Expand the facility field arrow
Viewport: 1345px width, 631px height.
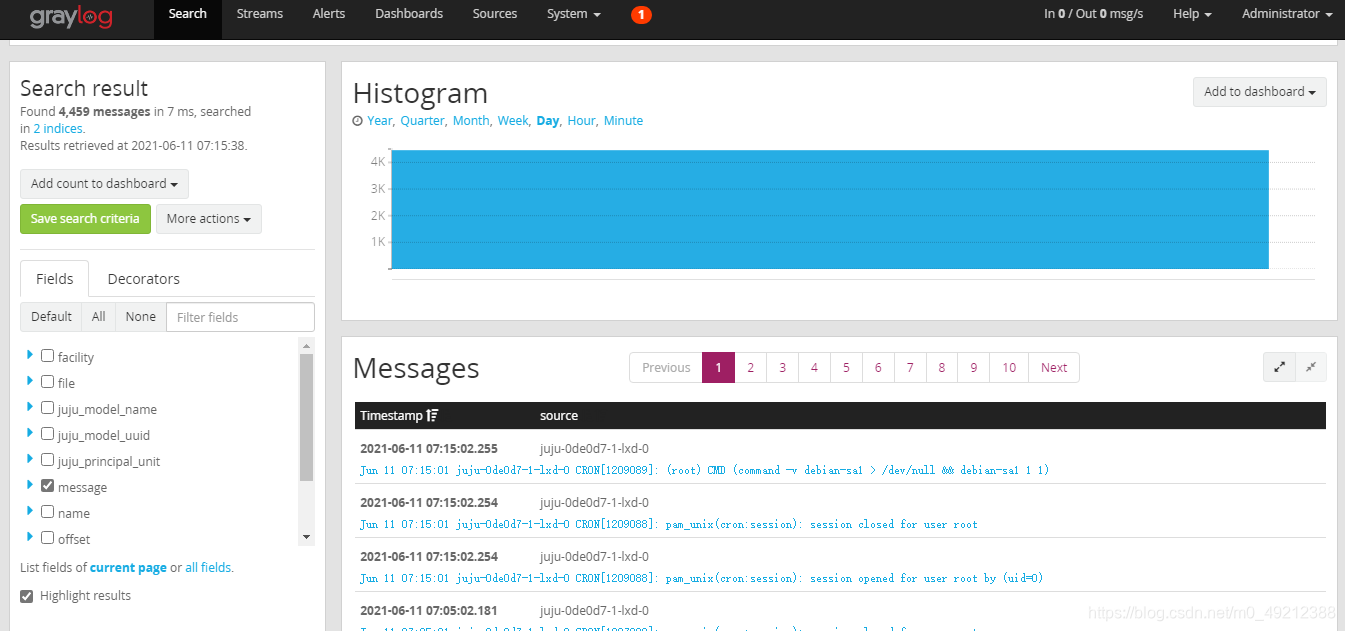(30, 355)
